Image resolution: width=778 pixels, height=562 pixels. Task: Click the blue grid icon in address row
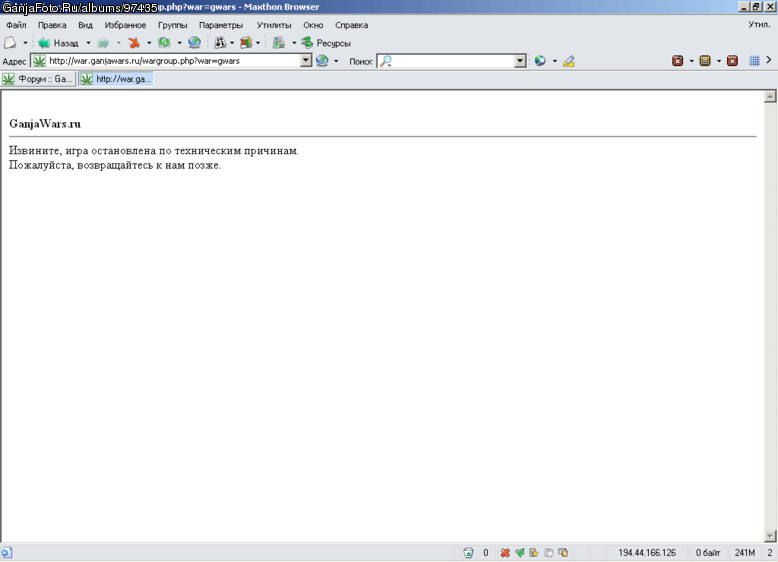754,61
